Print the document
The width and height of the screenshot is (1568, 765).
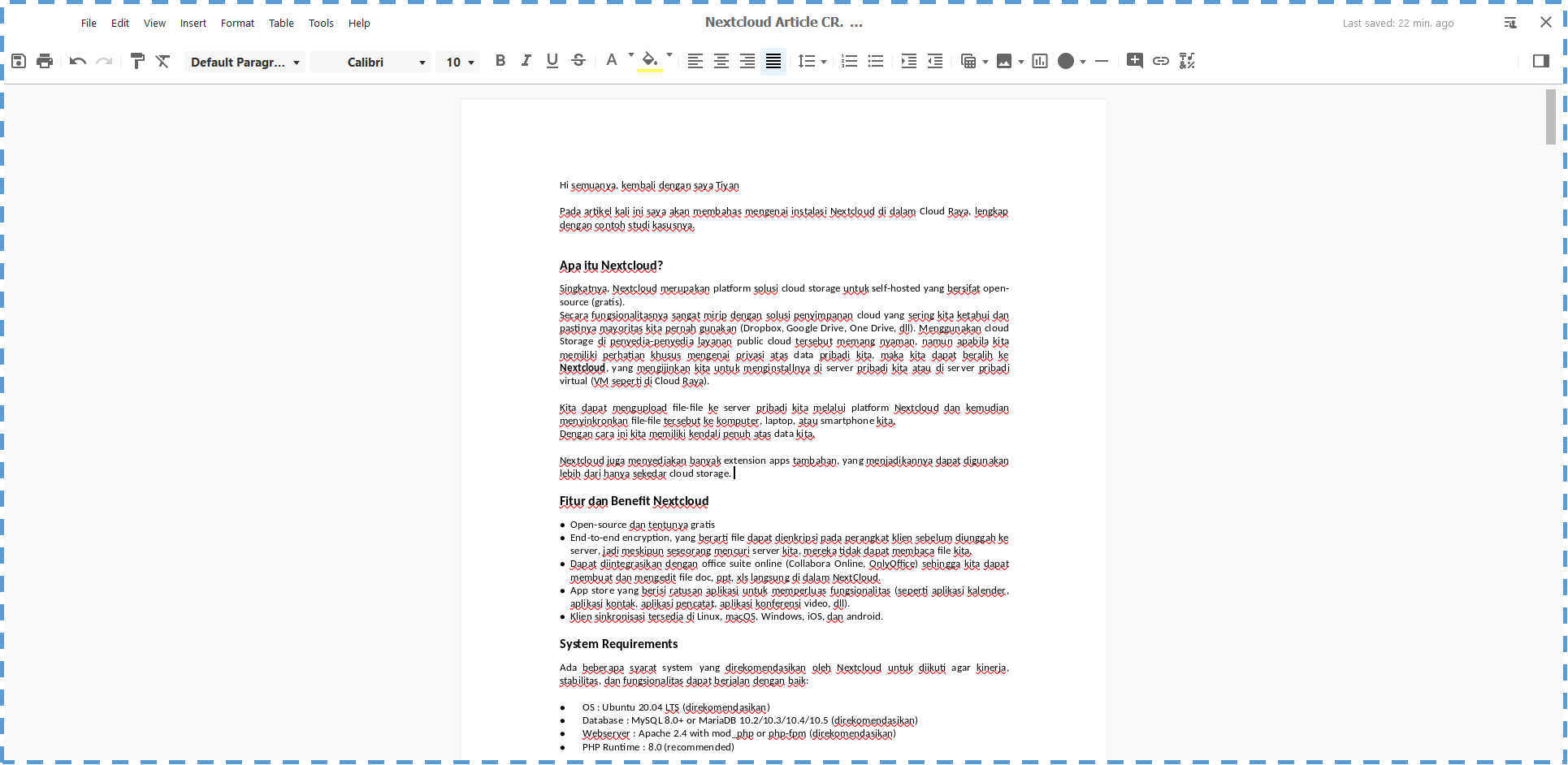pyautogui.click(x=45, y=61)
